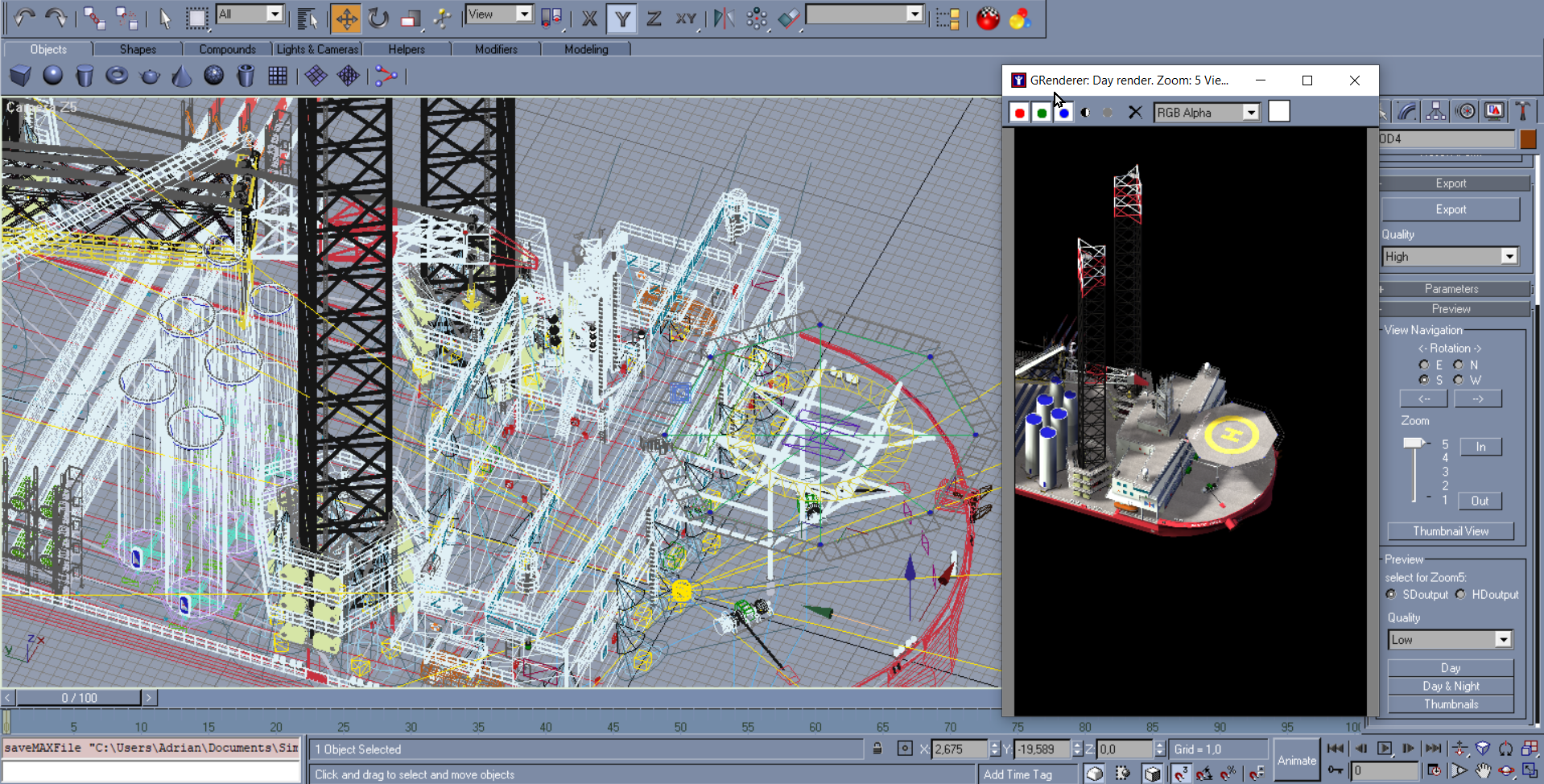Click the Align tool icon
The height and width of the screenshot is (784, 1544).
point(789,18)
